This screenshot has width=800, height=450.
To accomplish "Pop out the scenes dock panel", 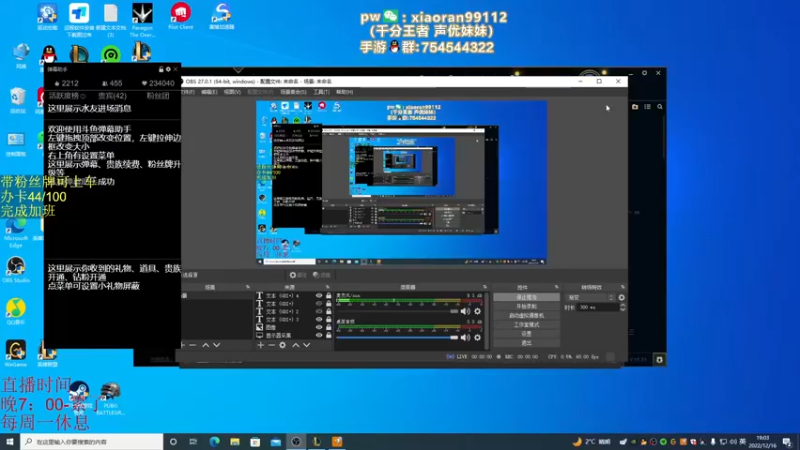I will [x=248, y=287].
